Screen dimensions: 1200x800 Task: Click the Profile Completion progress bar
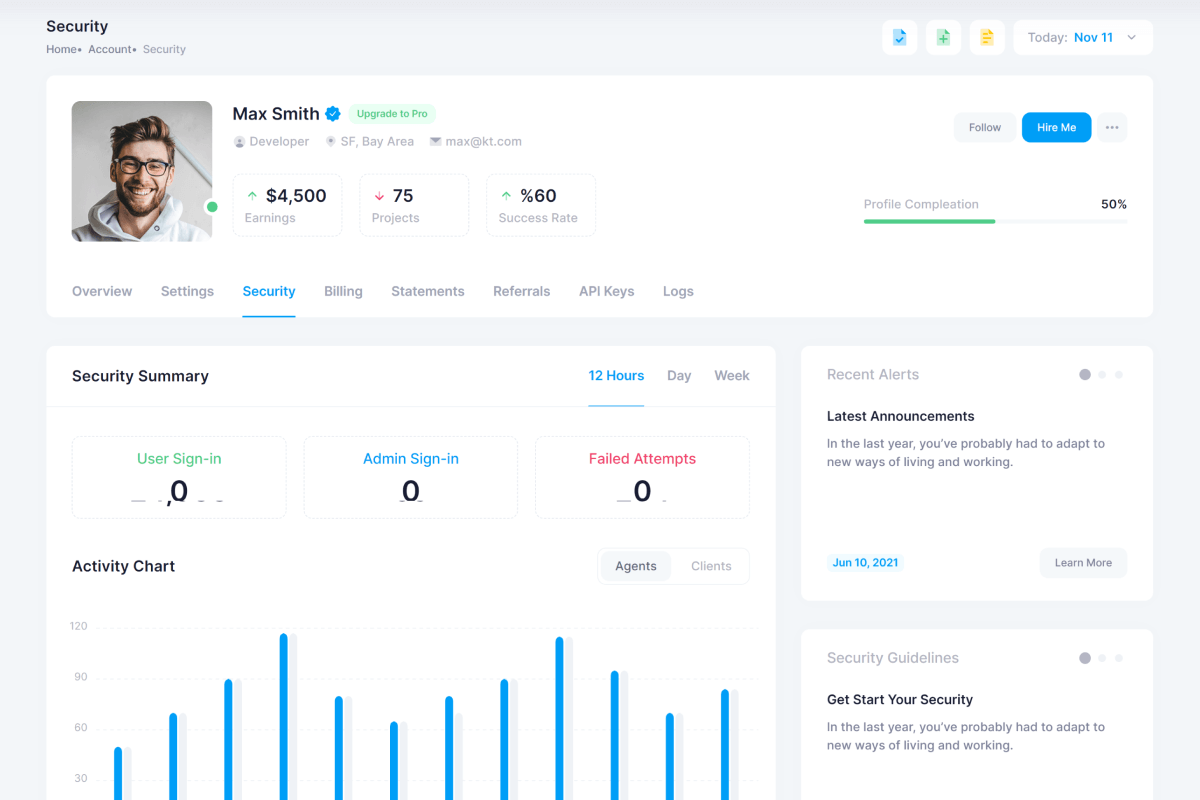pos(995,221)
